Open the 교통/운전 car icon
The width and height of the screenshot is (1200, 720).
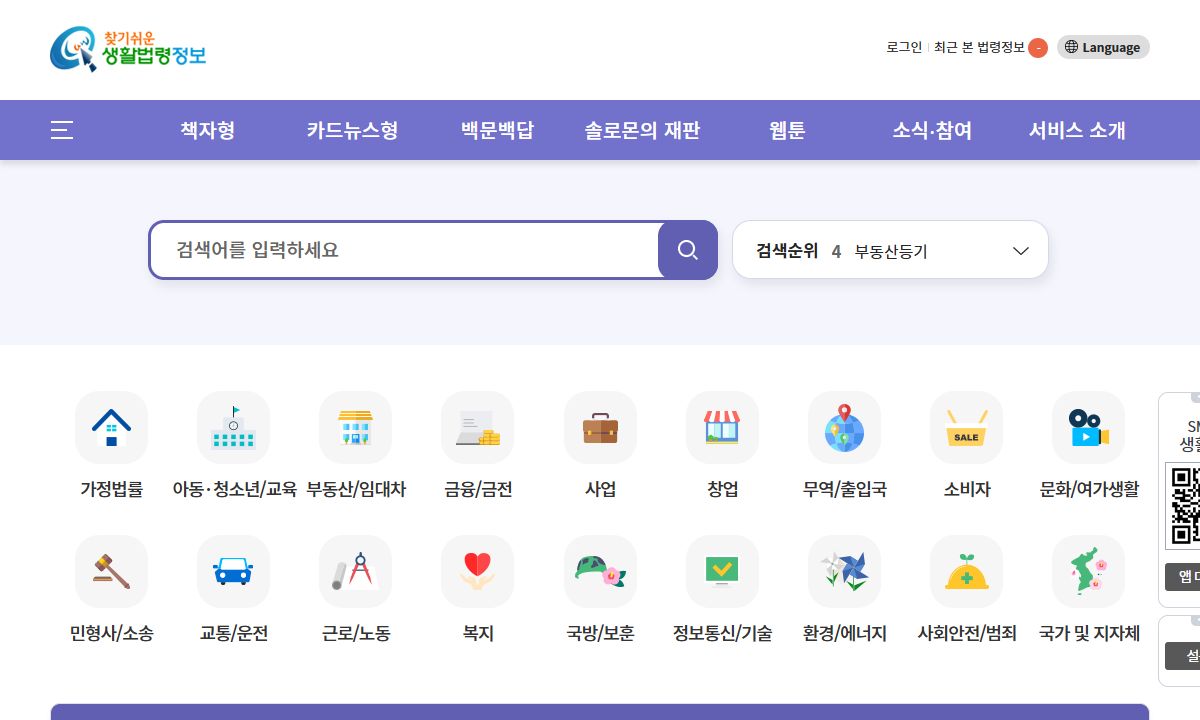point(233,572)
